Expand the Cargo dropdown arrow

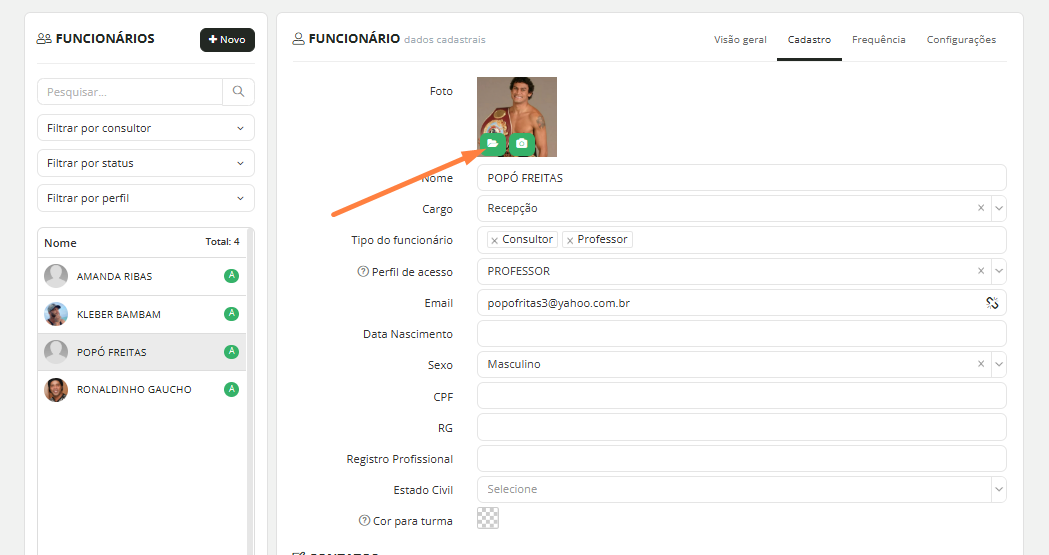pos(999,208)
